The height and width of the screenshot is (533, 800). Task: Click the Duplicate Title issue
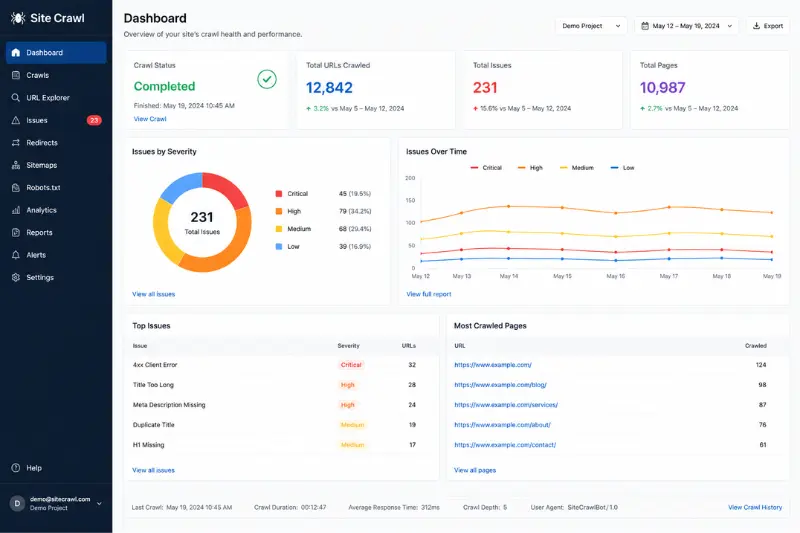(x=154, y=425)
